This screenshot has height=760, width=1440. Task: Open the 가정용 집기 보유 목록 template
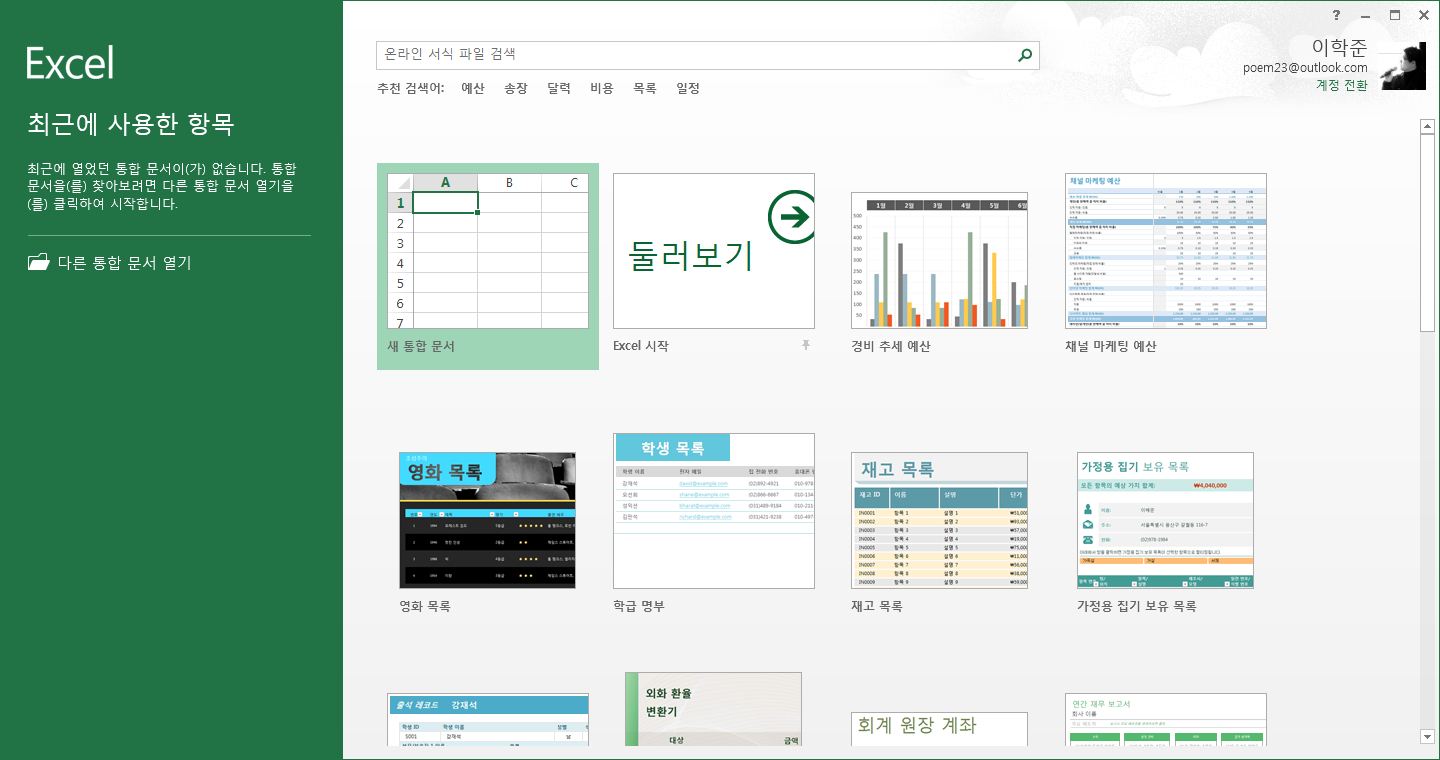1166,520
